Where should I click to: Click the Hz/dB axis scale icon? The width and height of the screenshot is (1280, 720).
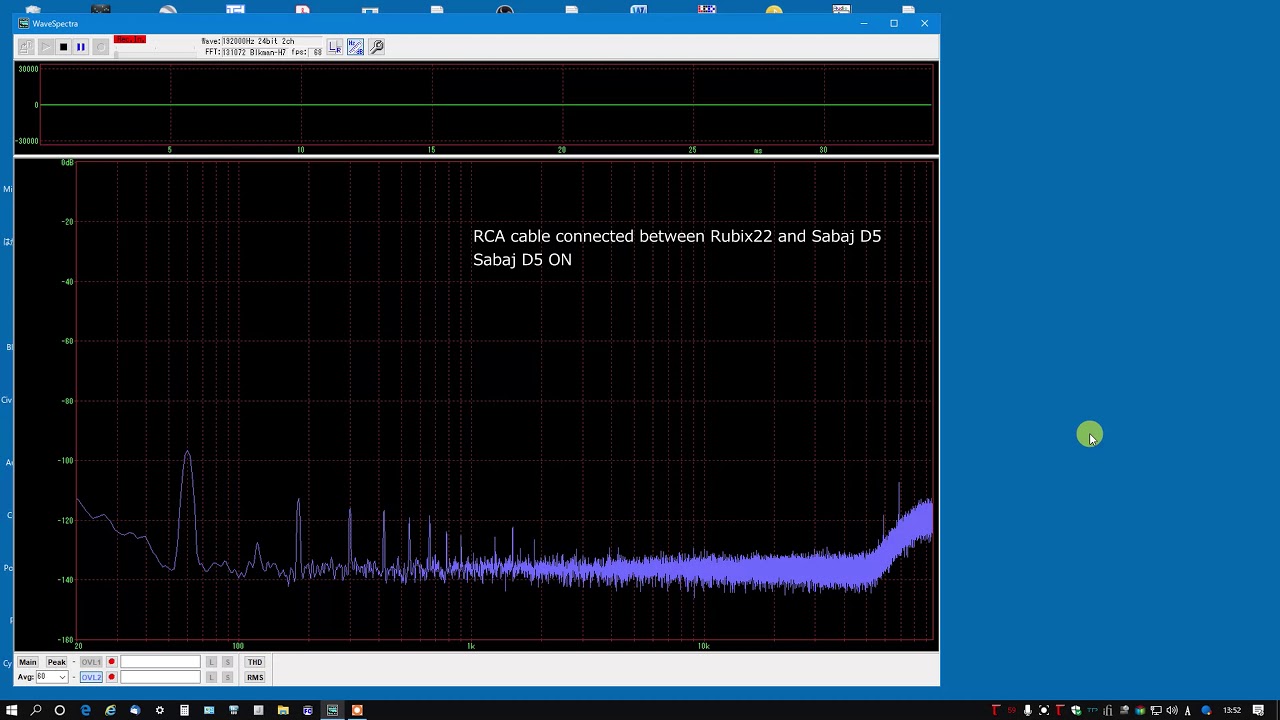[355, 47]
